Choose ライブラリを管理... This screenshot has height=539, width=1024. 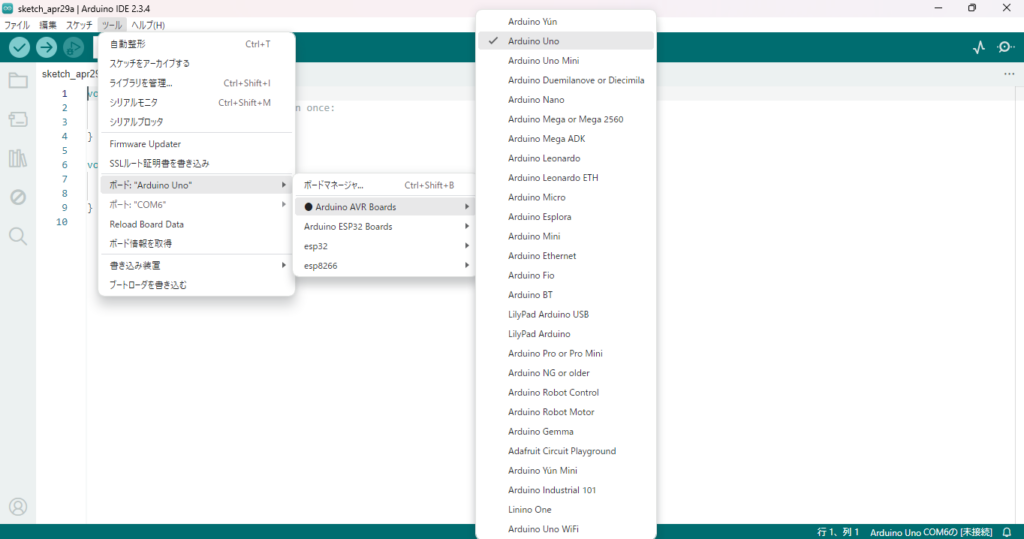point(197,83)
